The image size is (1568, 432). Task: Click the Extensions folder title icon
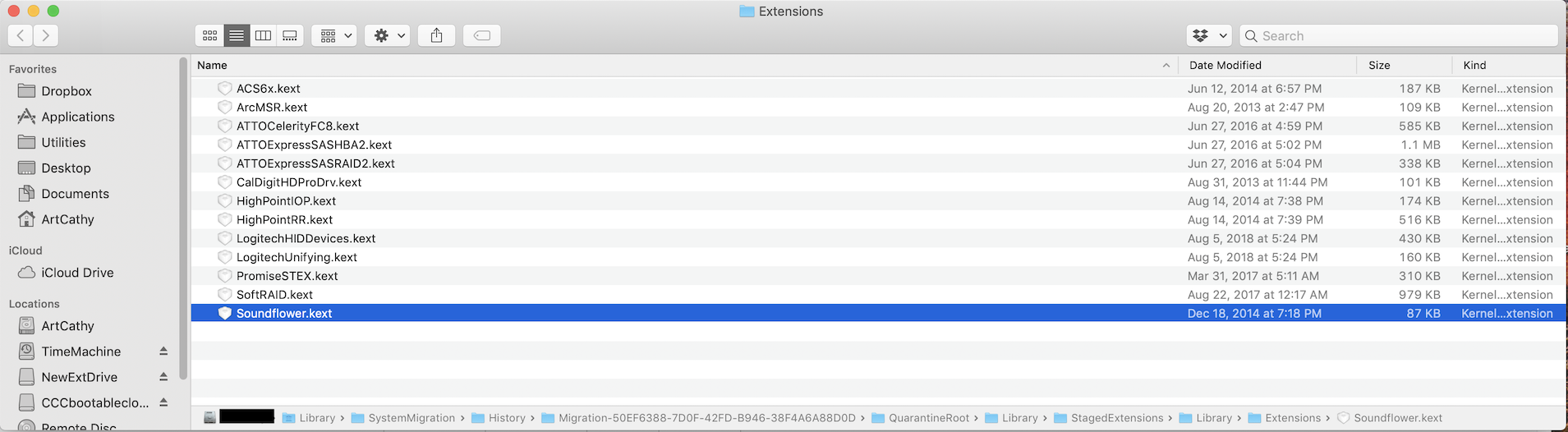coord(747,11)
